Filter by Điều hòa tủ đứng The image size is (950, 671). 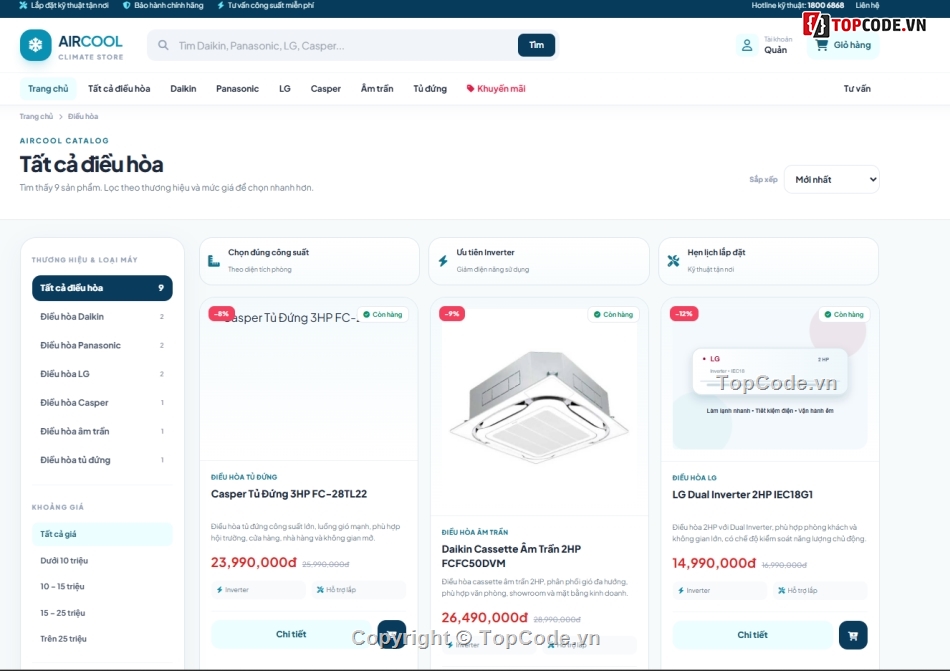(102, 460)
